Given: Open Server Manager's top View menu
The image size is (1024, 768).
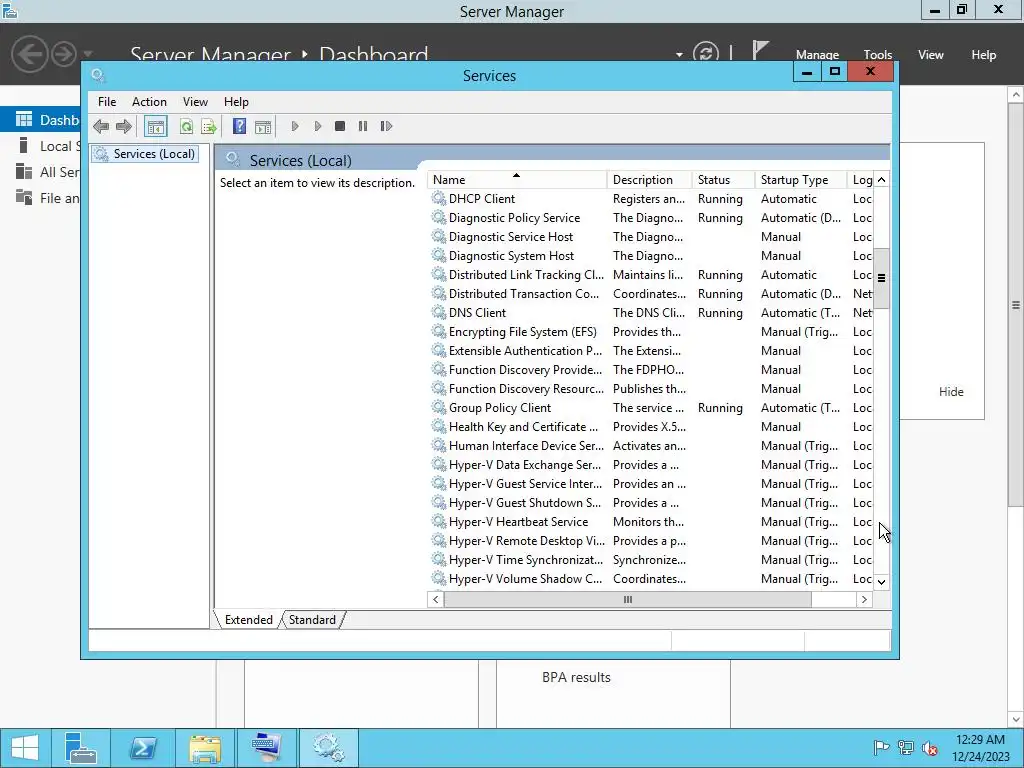Looking at the screenshot, I should (931, 55).
